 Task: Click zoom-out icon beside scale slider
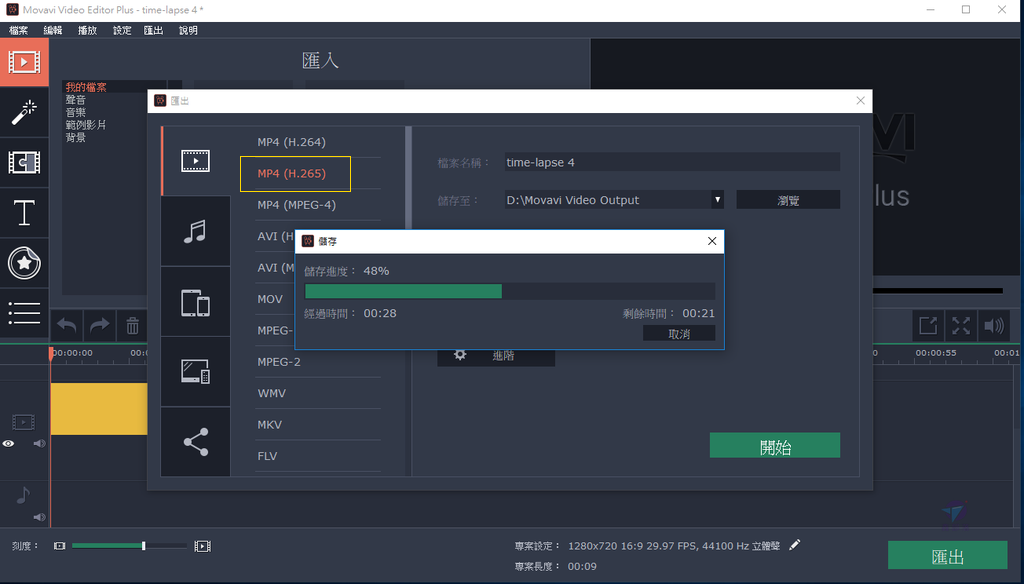tap(59, 545)
